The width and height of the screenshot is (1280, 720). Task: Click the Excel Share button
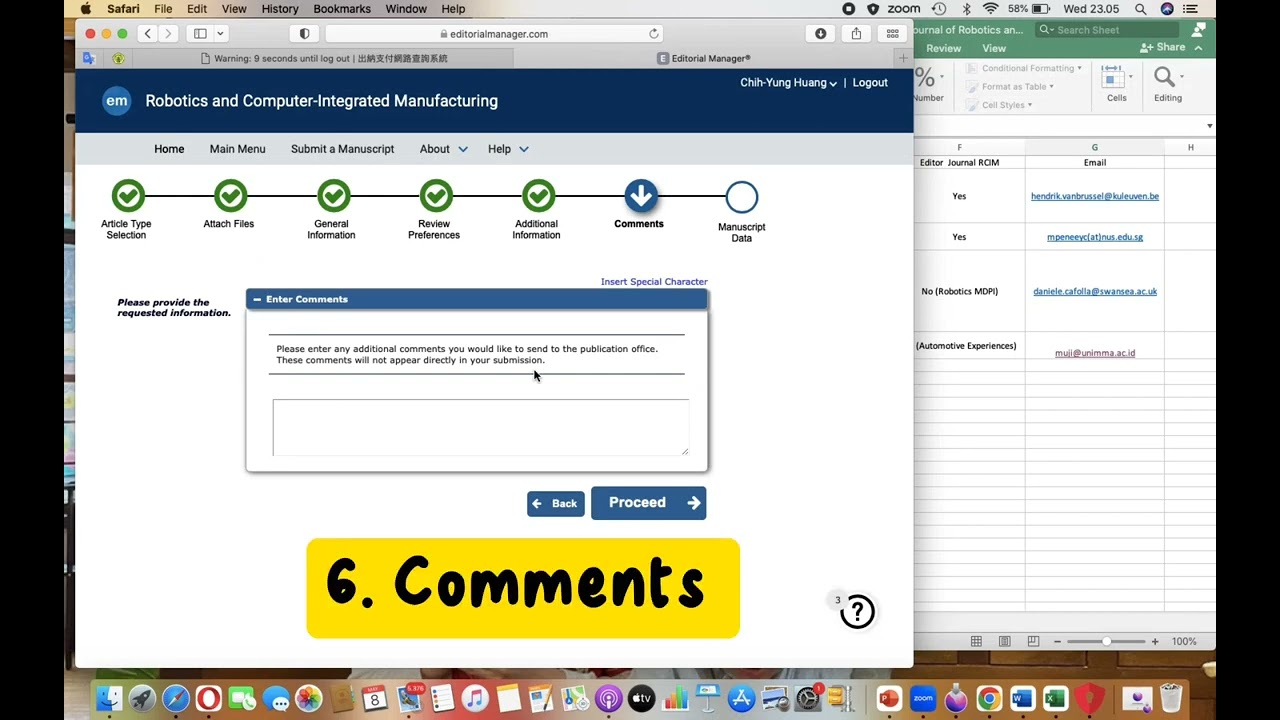pos(1163,48)
